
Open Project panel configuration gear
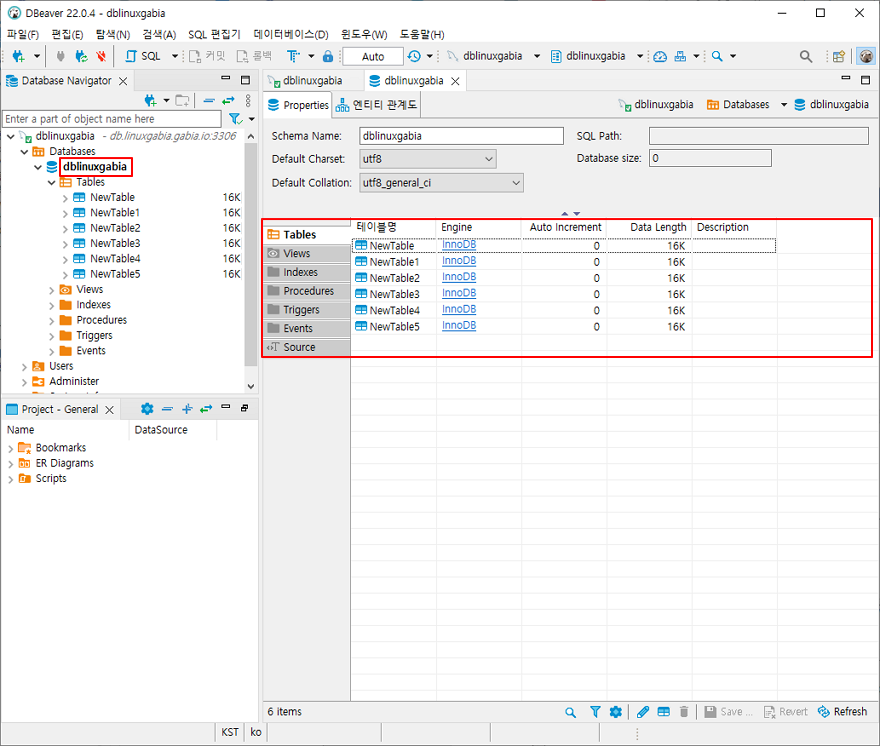(x=147, y=409)
